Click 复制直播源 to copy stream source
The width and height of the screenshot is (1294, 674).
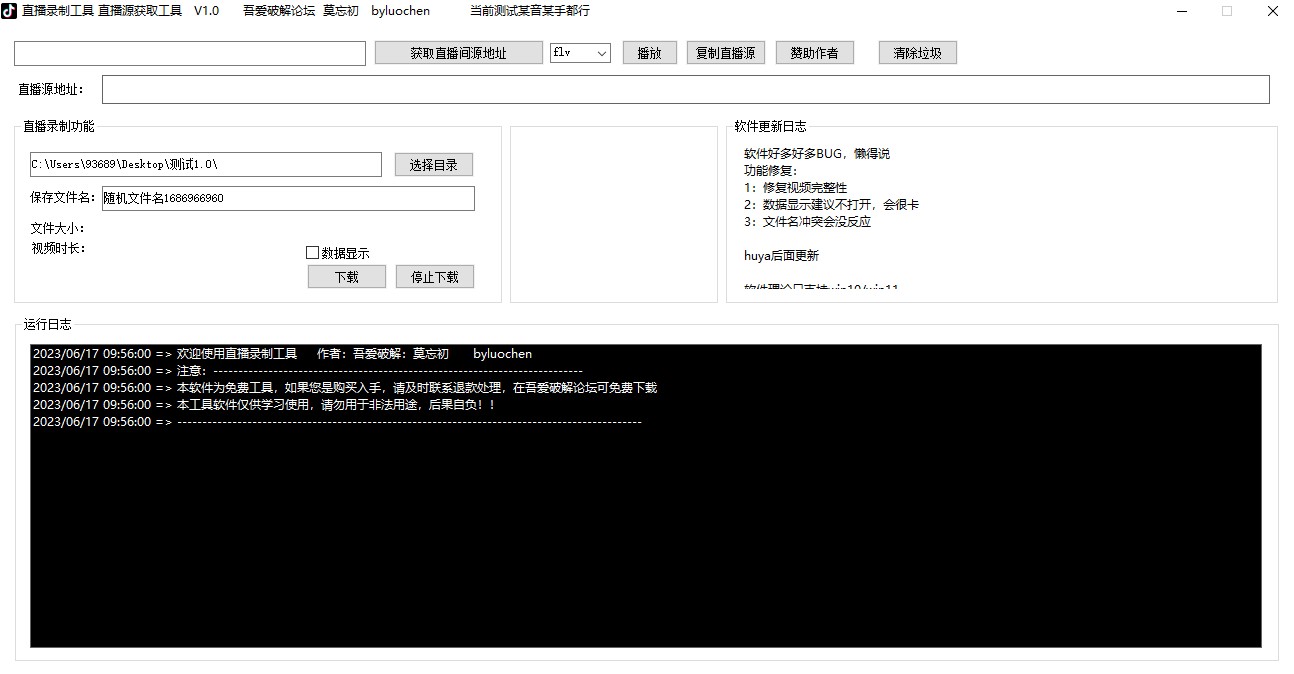point(725,52)
